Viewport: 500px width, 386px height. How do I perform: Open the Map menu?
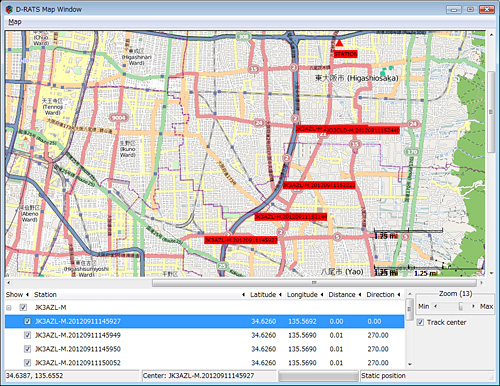[15, 22]
